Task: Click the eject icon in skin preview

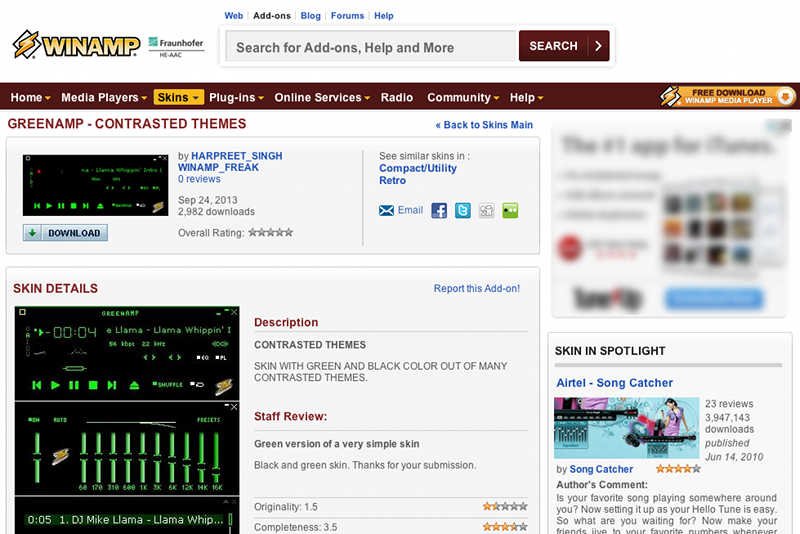Action: (x=134, y=385)
